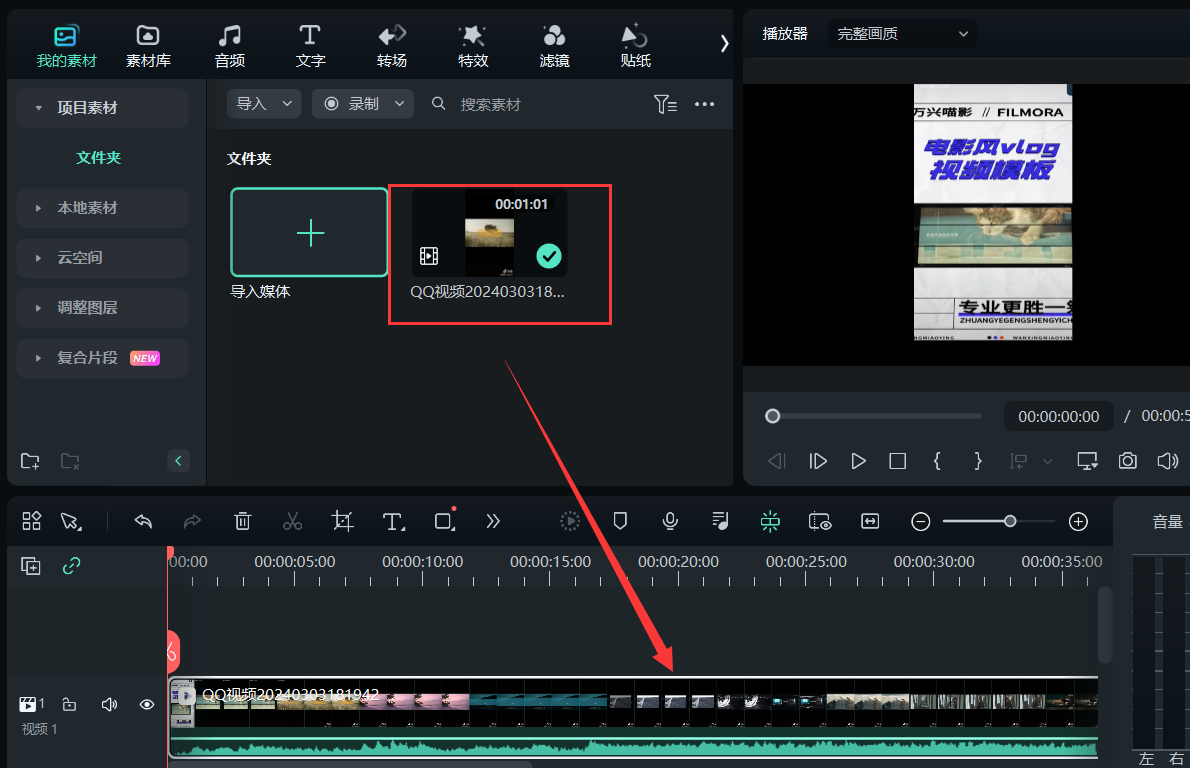Click the 导入媒体 import media button
The height and width of the screenshot is (768, 1190).
[x=309, y=233]
